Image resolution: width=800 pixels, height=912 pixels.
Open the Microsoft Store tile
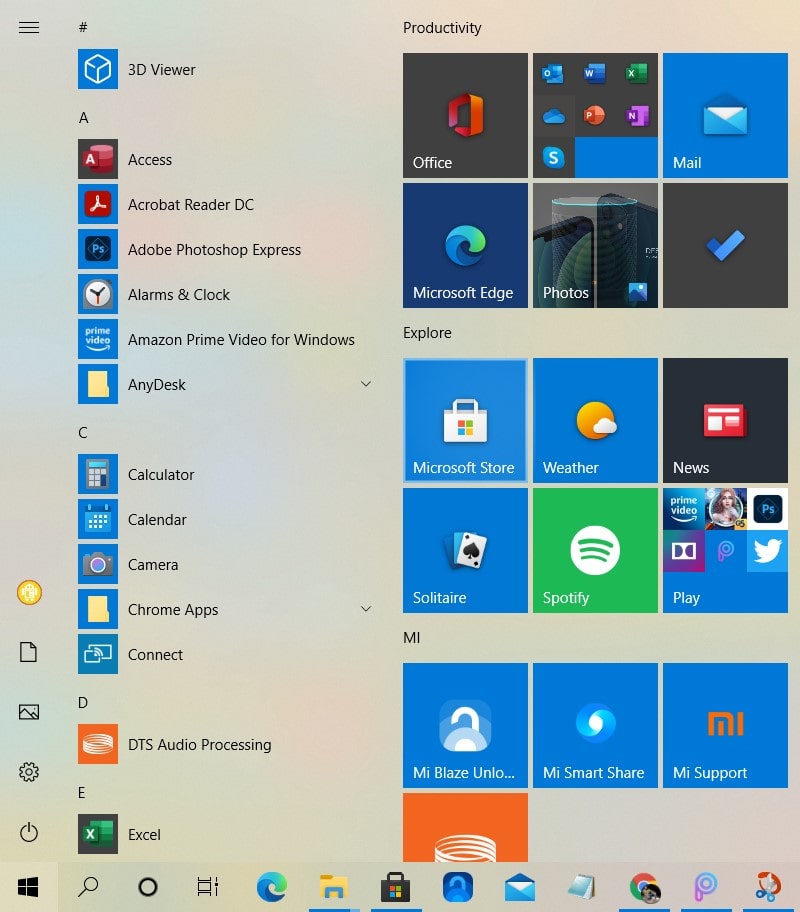pyautogui.click(x=465, y=421)
